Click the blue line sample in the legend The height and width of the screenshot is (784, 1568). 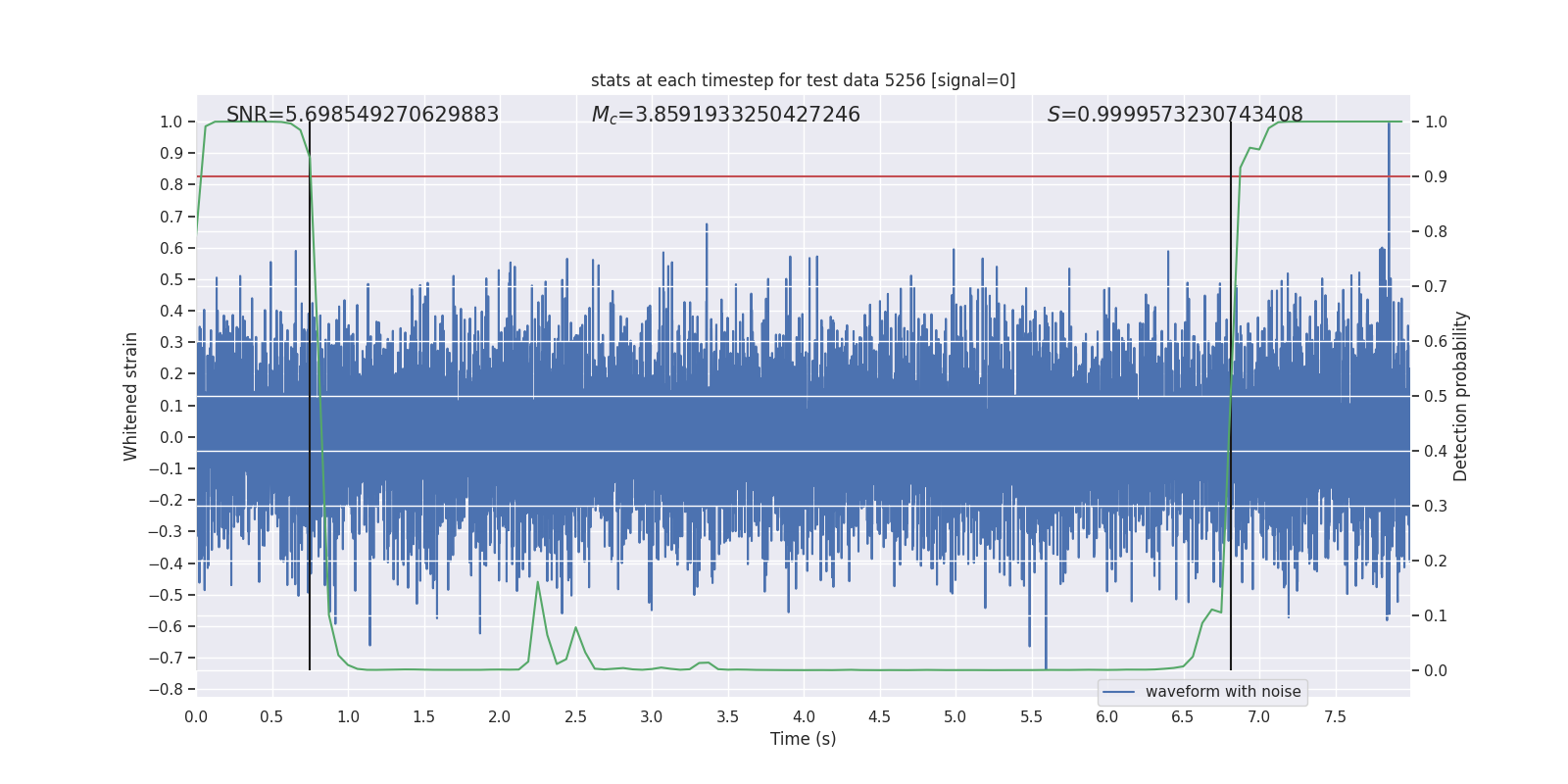(x=1119, y=692)
